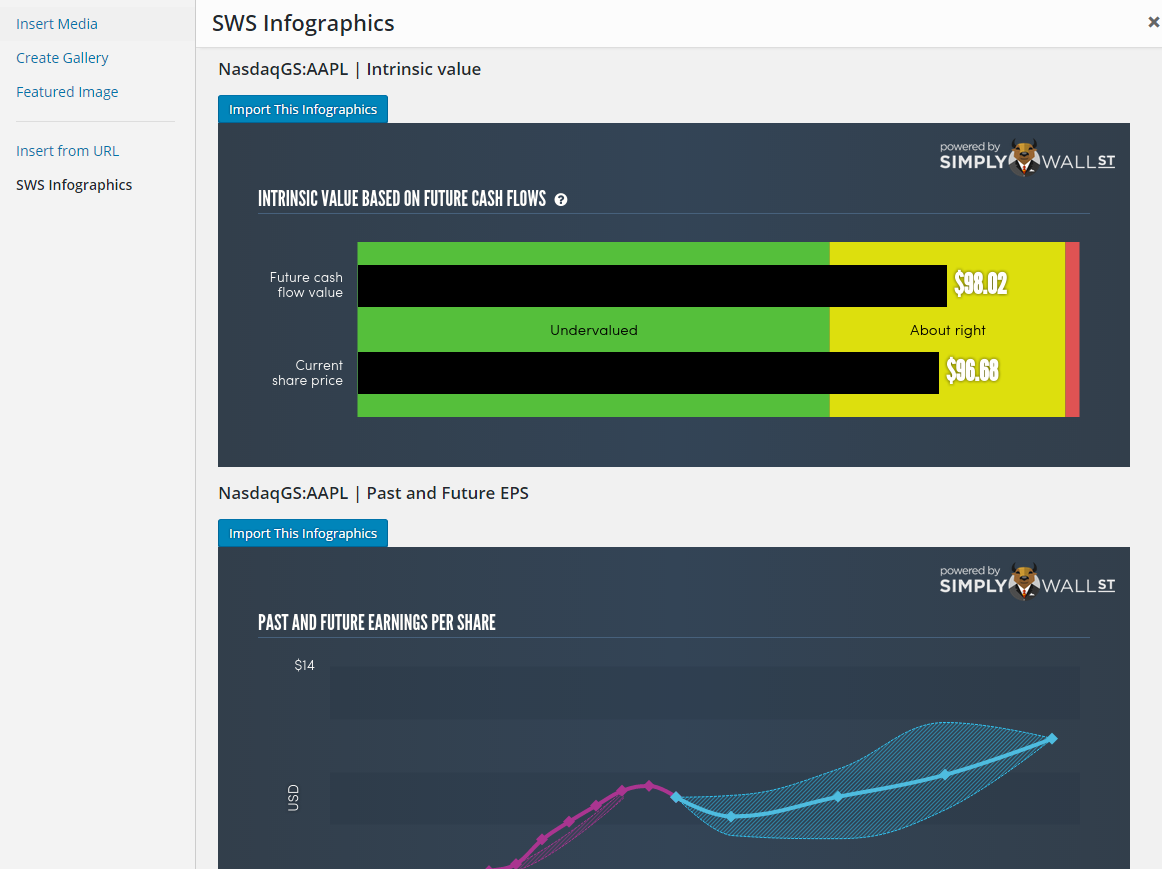Select SWS Infographics sidebar item

coord(74,185)
